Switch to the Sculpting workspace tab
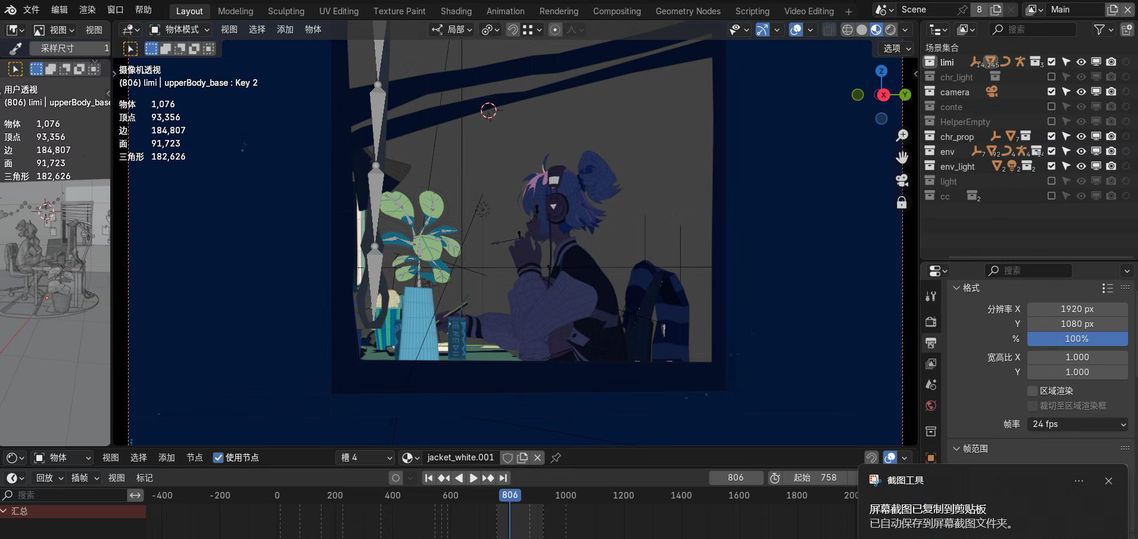The height and width of the screenshot is (539, 1138). click(286, 11)
